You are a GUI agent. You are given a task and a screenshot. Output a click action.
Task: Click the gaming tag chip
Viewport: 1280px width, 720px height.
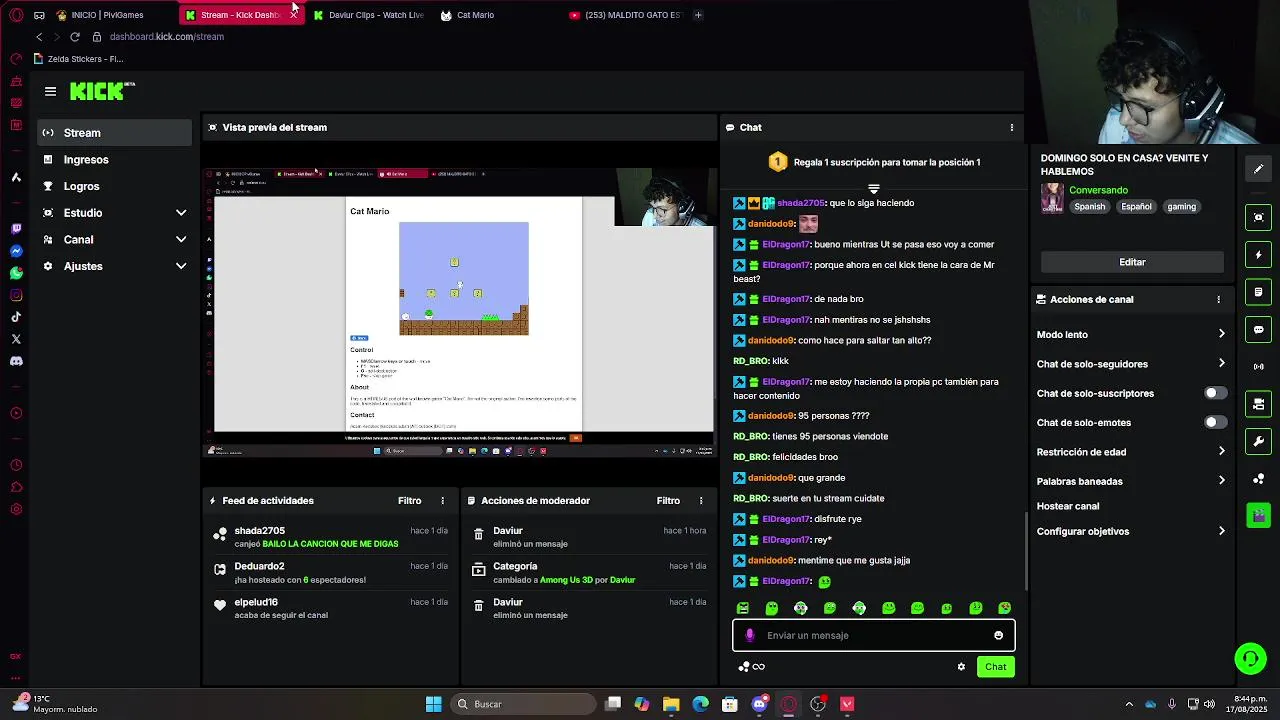coord(1181,207)
